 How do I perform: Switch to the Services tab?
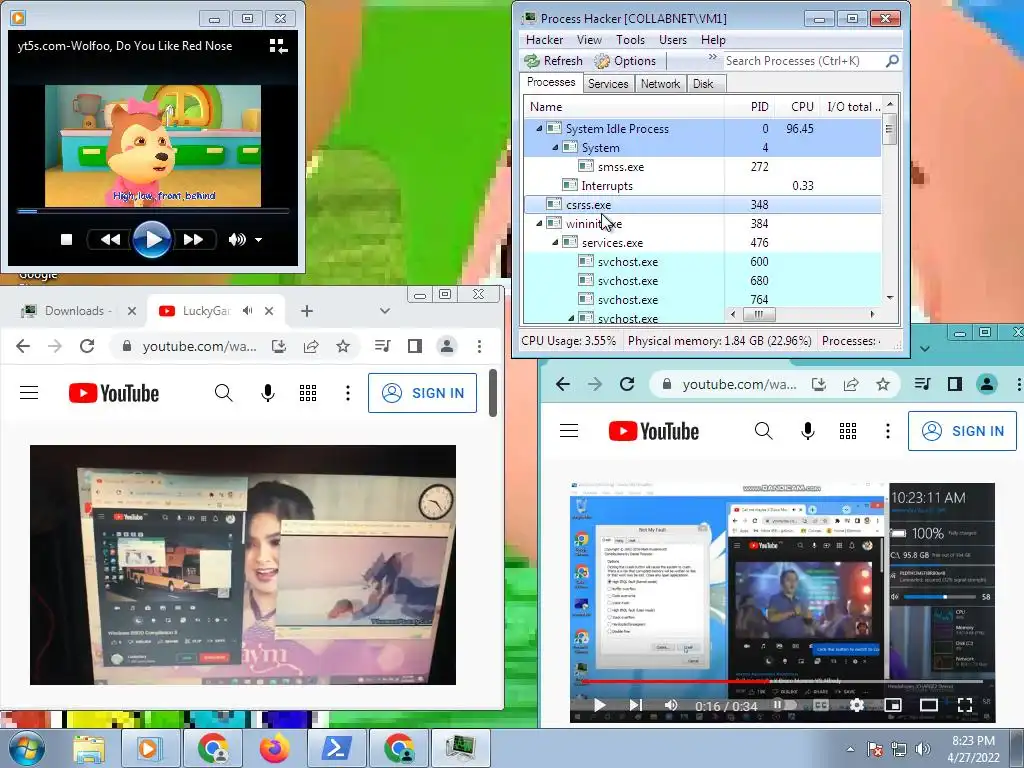607,84
